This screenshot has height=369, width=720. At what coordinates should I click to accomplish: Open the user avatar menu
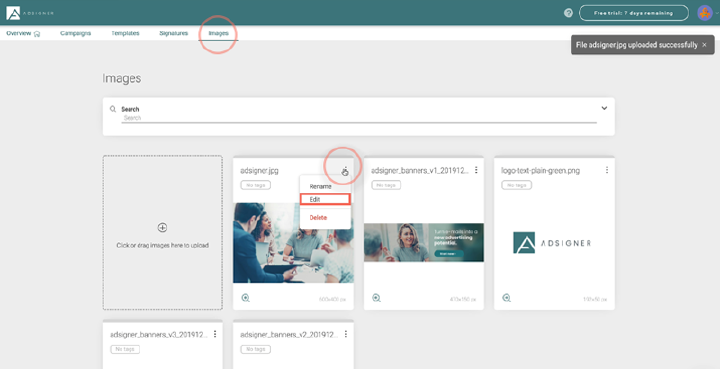tap(705, 13)
